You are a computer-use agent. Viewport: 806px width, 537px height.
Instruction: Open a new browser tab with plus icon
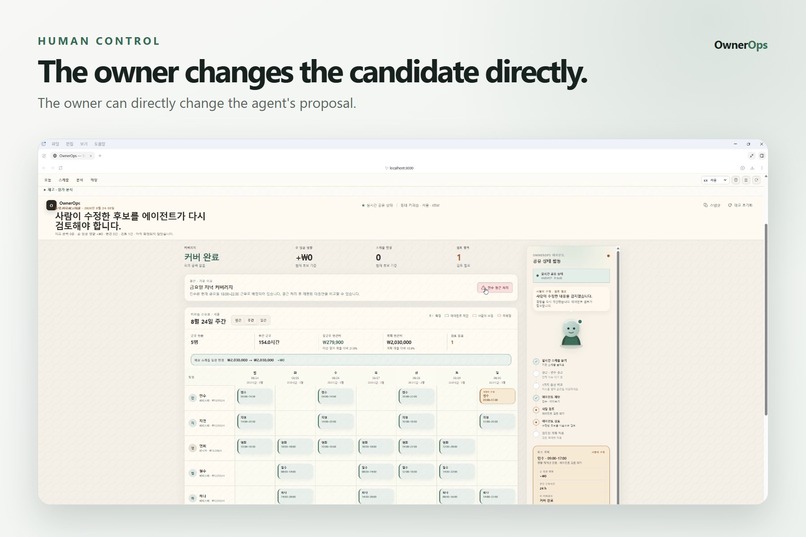click(100, 156)
